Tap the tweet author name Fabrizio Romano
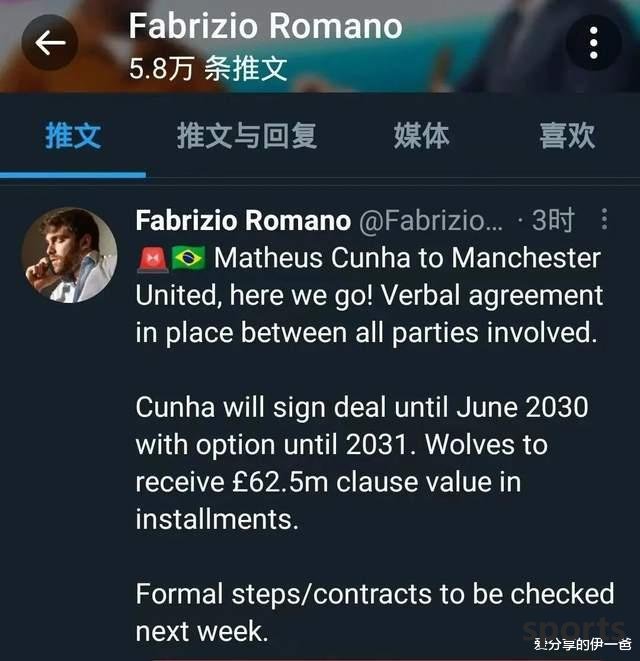Image resolution: width=640 pixels, height=661 pixels. click(x=243, y=220)
